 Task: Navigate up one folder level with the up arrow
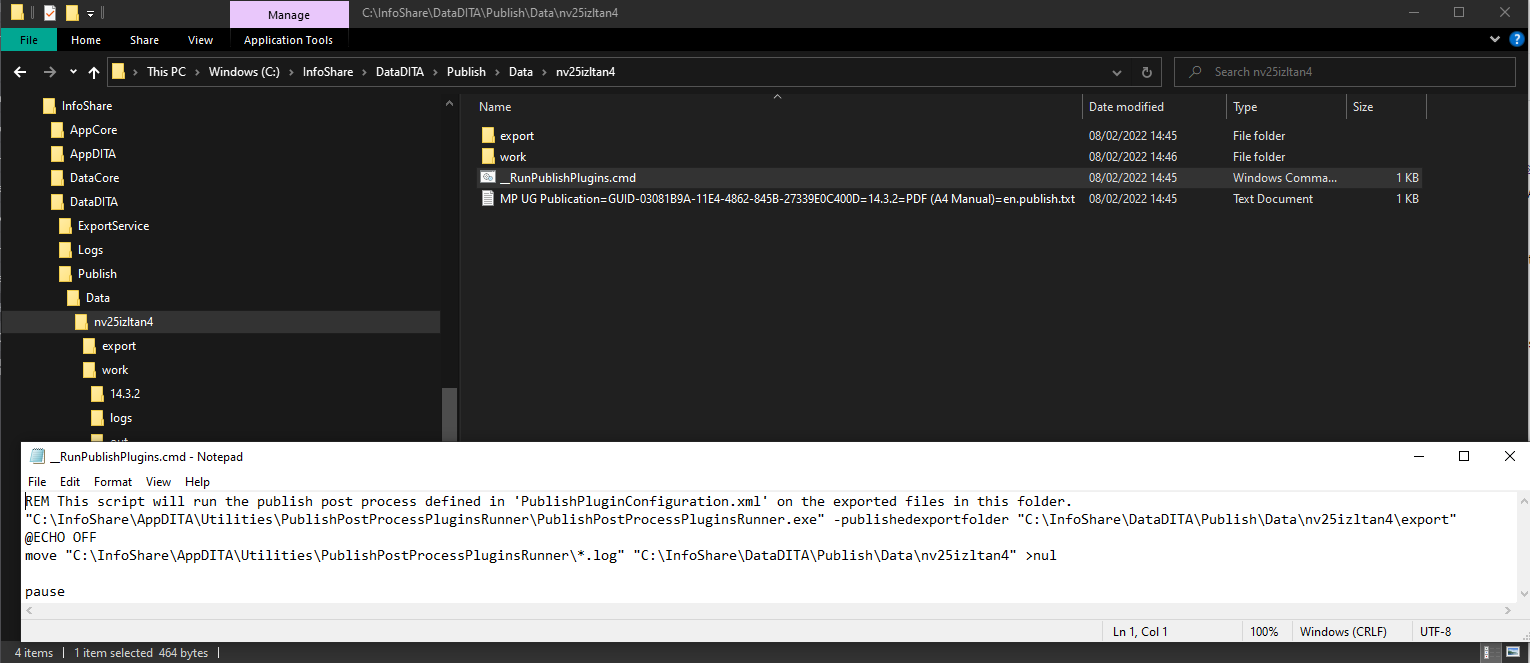(x=93, y=71)
